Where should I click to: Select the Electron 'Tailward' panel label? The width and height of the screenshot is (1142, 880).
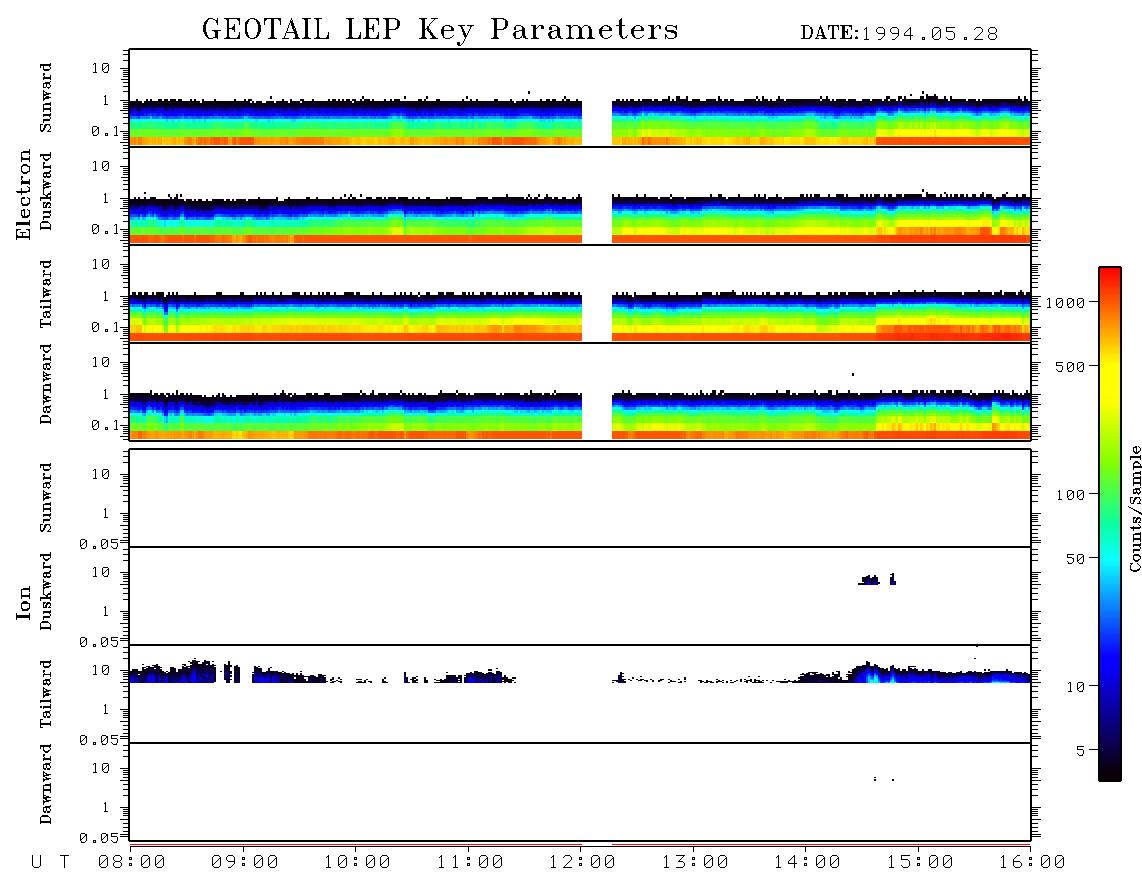[x=46, y=294]
